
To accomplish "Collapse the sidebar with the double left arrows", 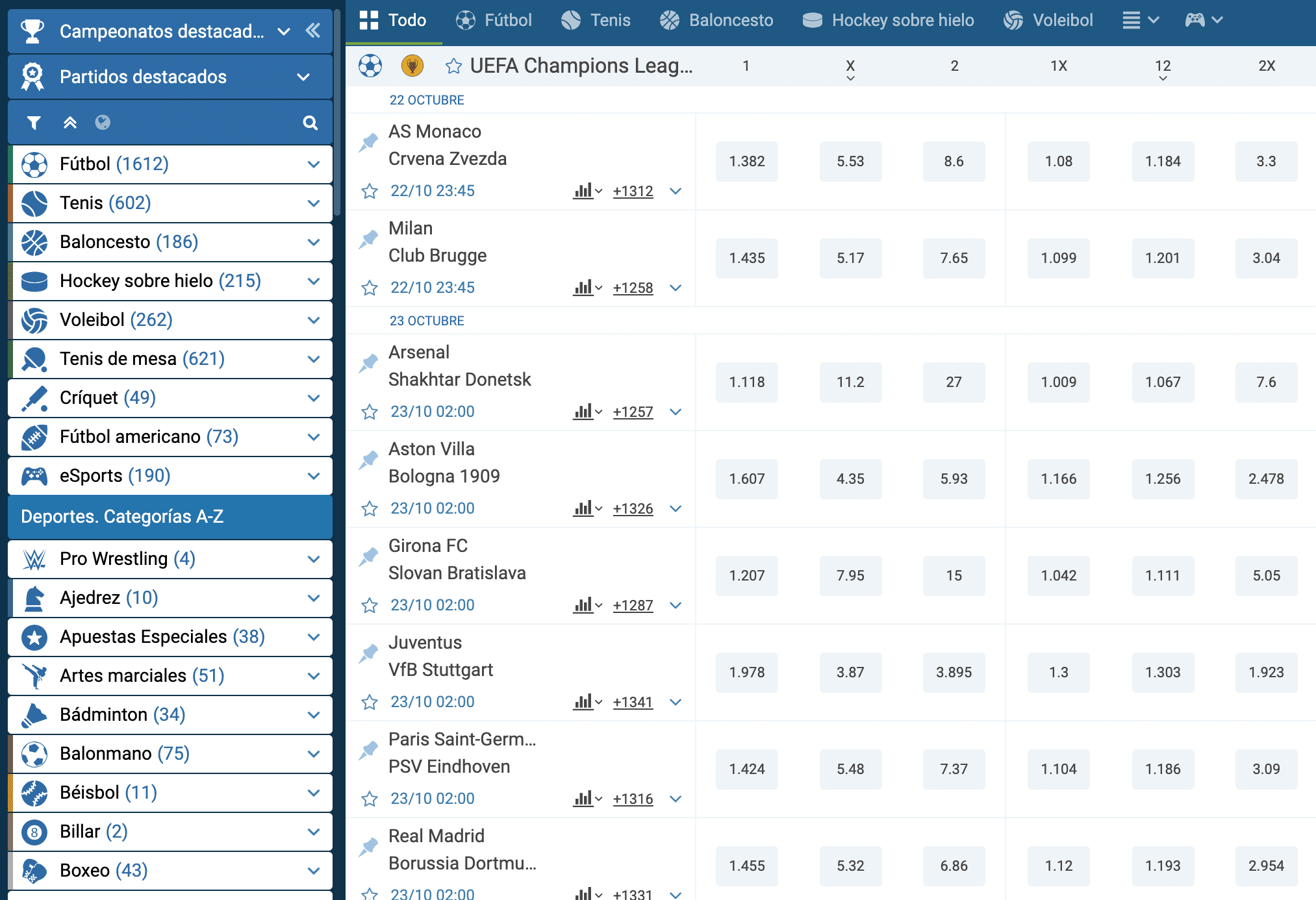I will pos(313,31).
